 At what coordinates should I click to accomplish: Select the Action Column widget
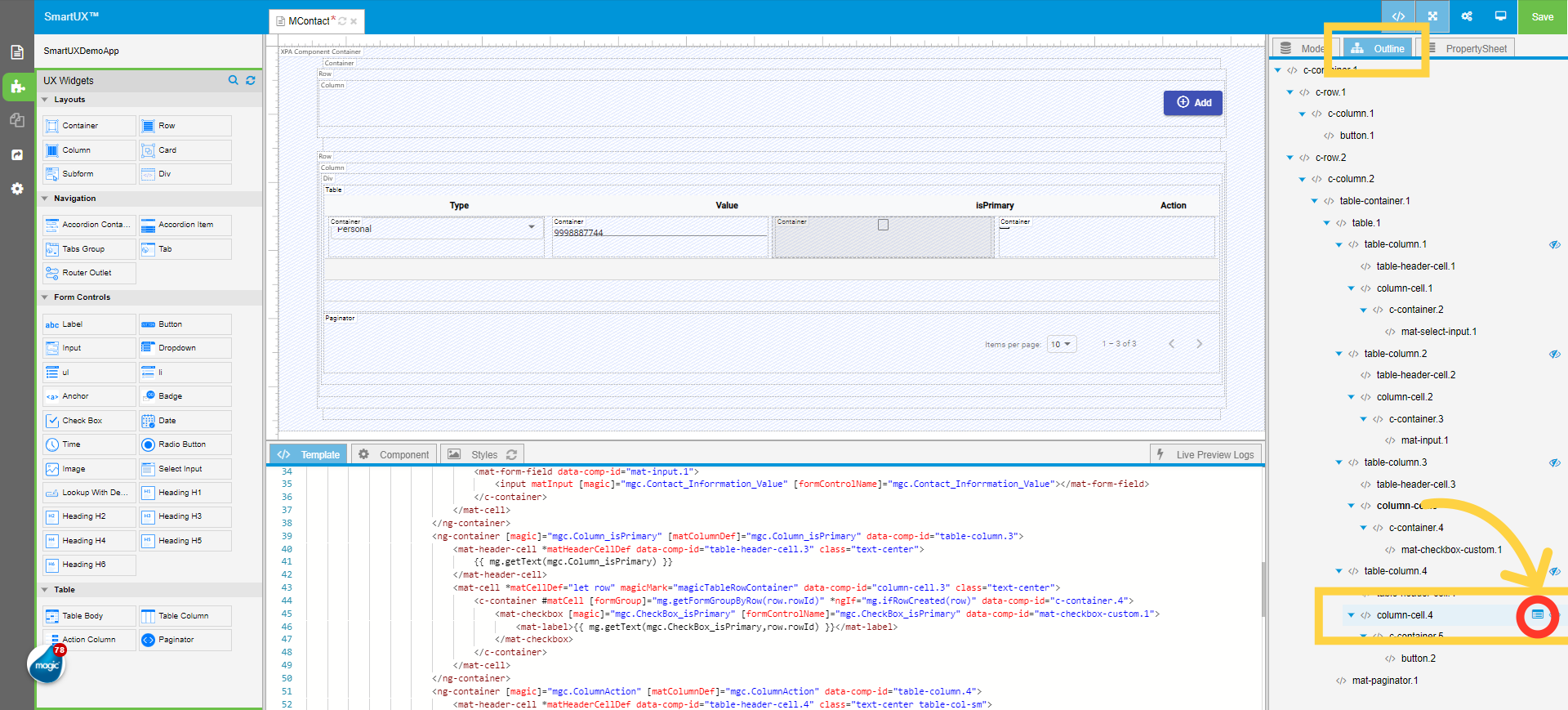[x=89, y=640]
